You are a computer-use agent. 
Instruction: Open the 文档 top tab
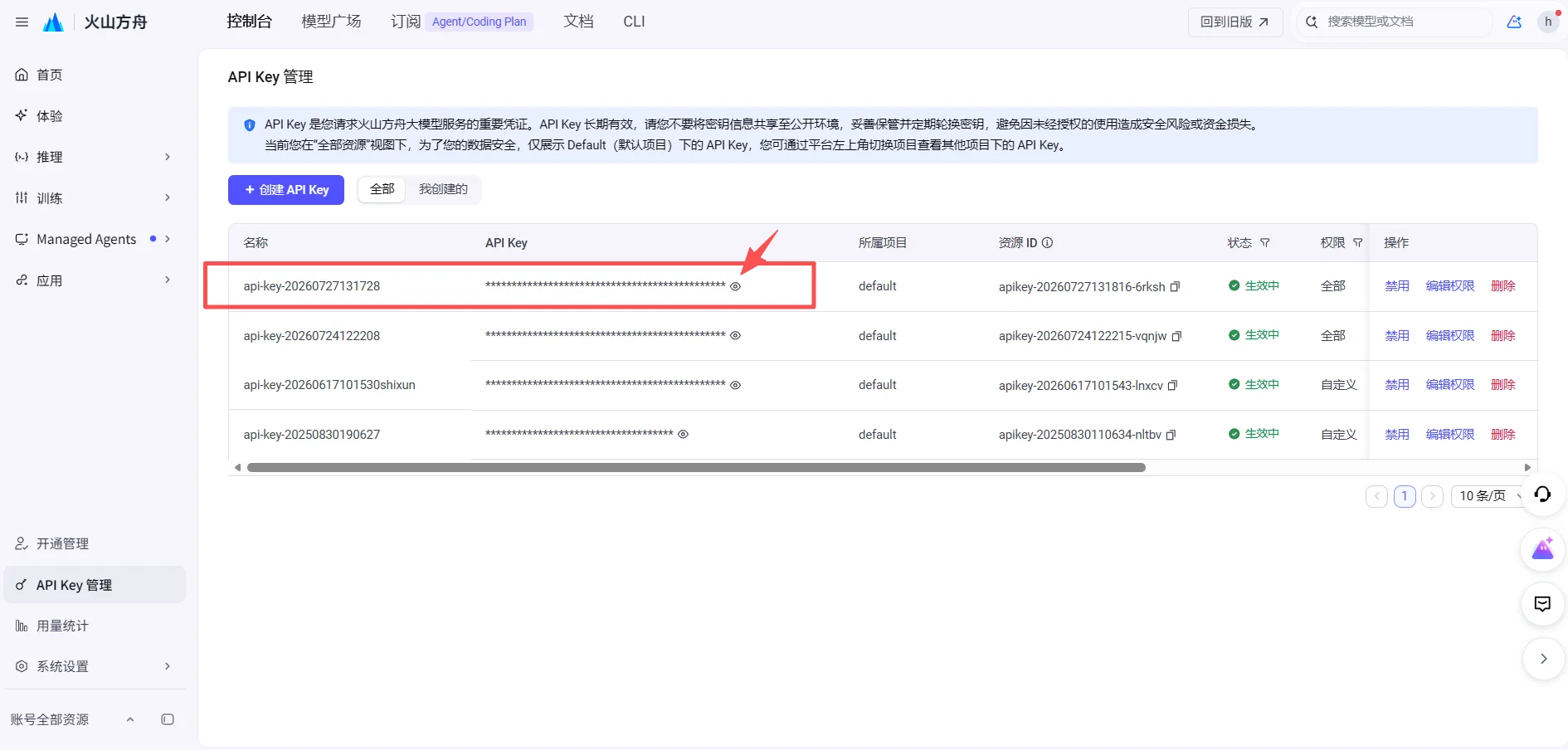[578, 22]
